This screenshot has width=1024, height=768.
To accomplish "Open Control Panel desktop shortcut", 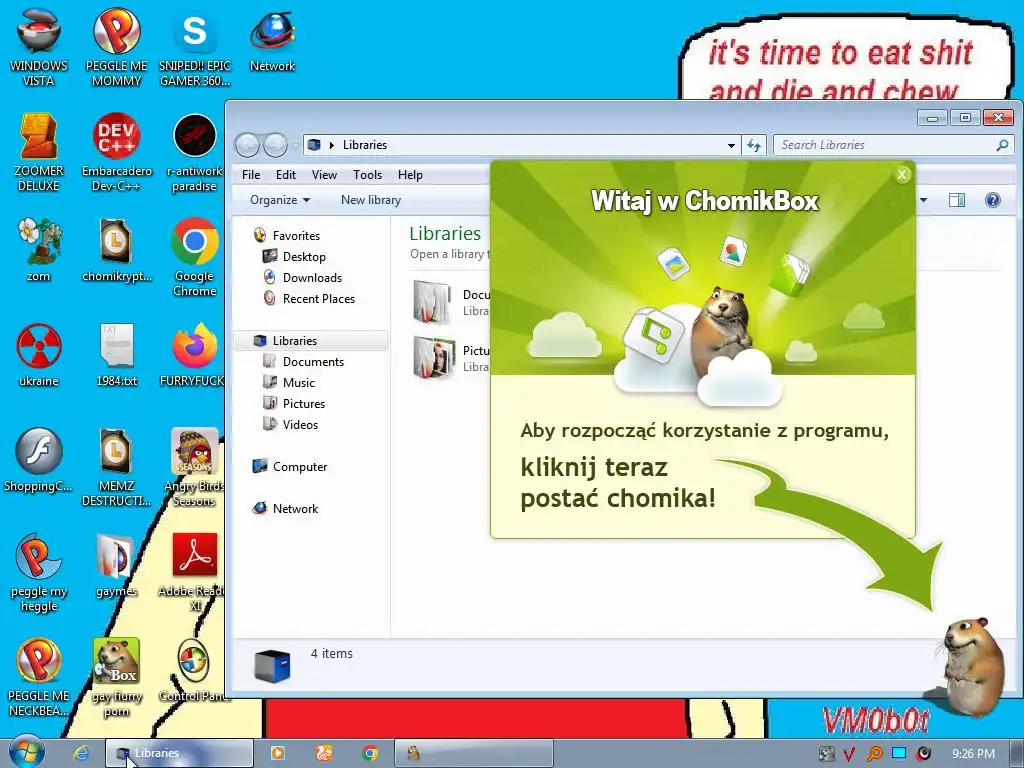I will click(x=193, y=671).
